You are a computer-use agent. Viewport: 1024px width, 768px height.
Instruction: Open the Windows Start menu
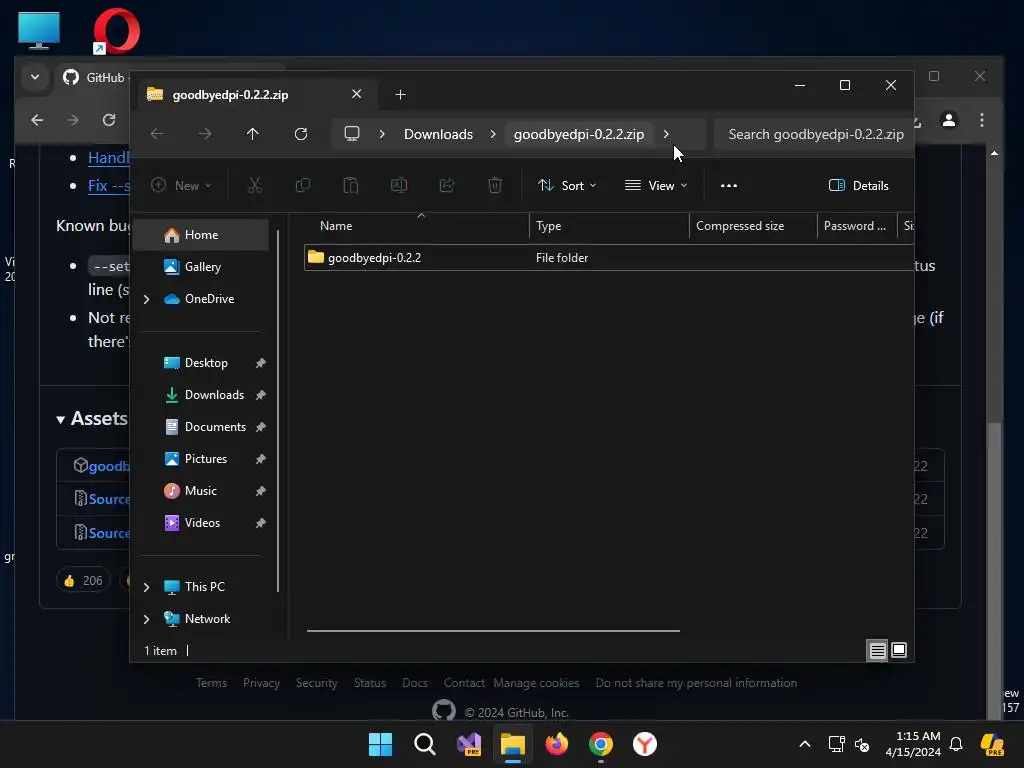point(381,744)
